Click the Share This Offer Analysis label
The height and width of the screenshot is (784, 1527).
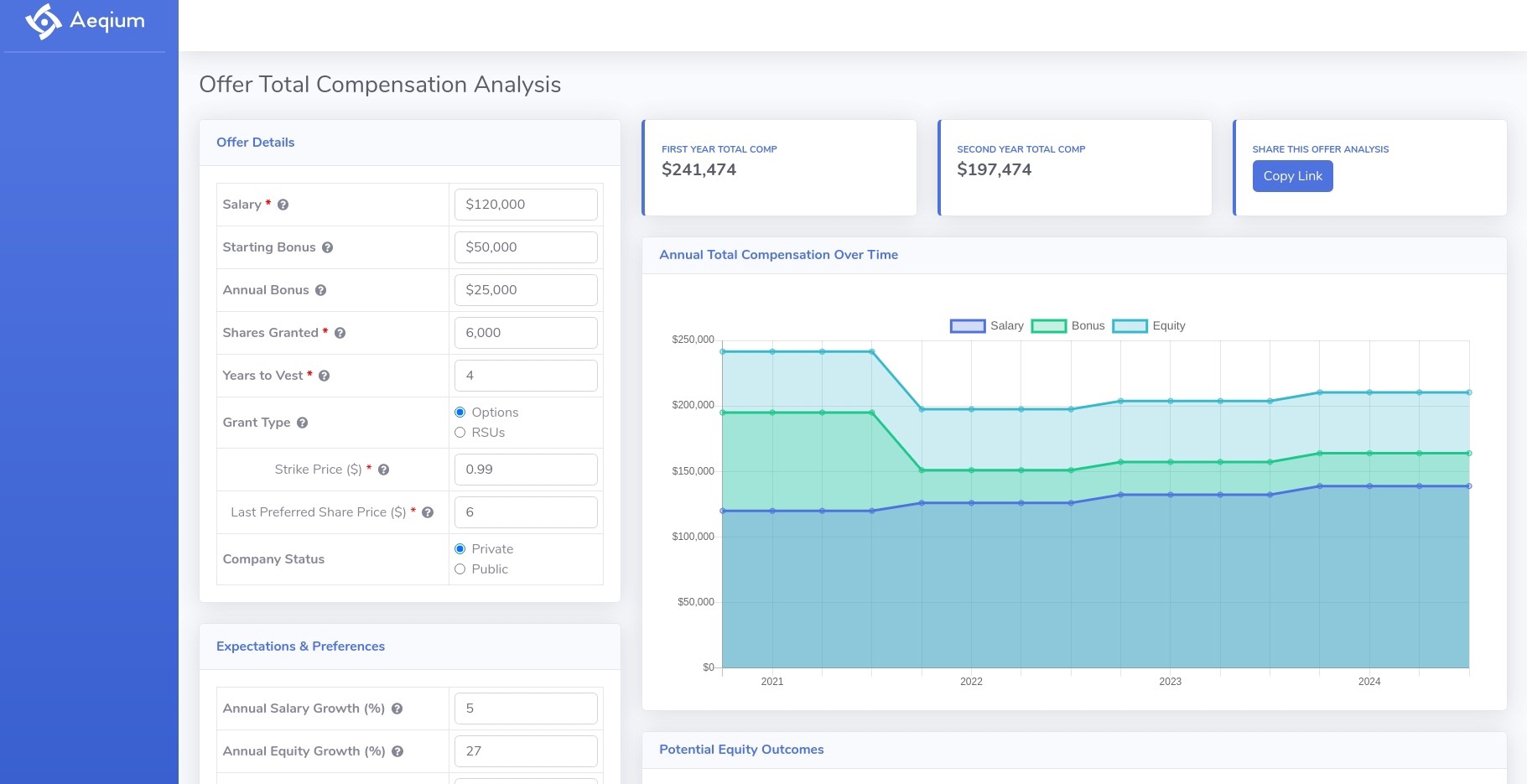pyautogui.click(x=1321, y=149)
